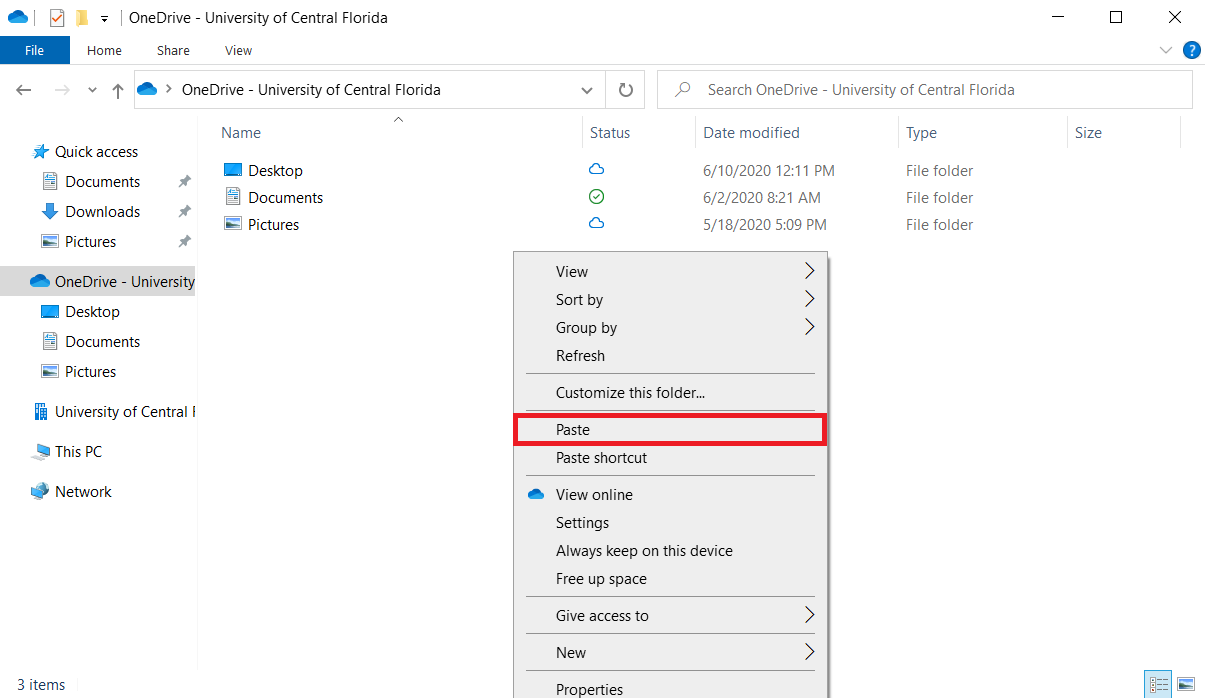The width and height of the screenshot is (1206, 698).
Task: Open the View submenu in the context menu
Action: [x=671, y=272]
